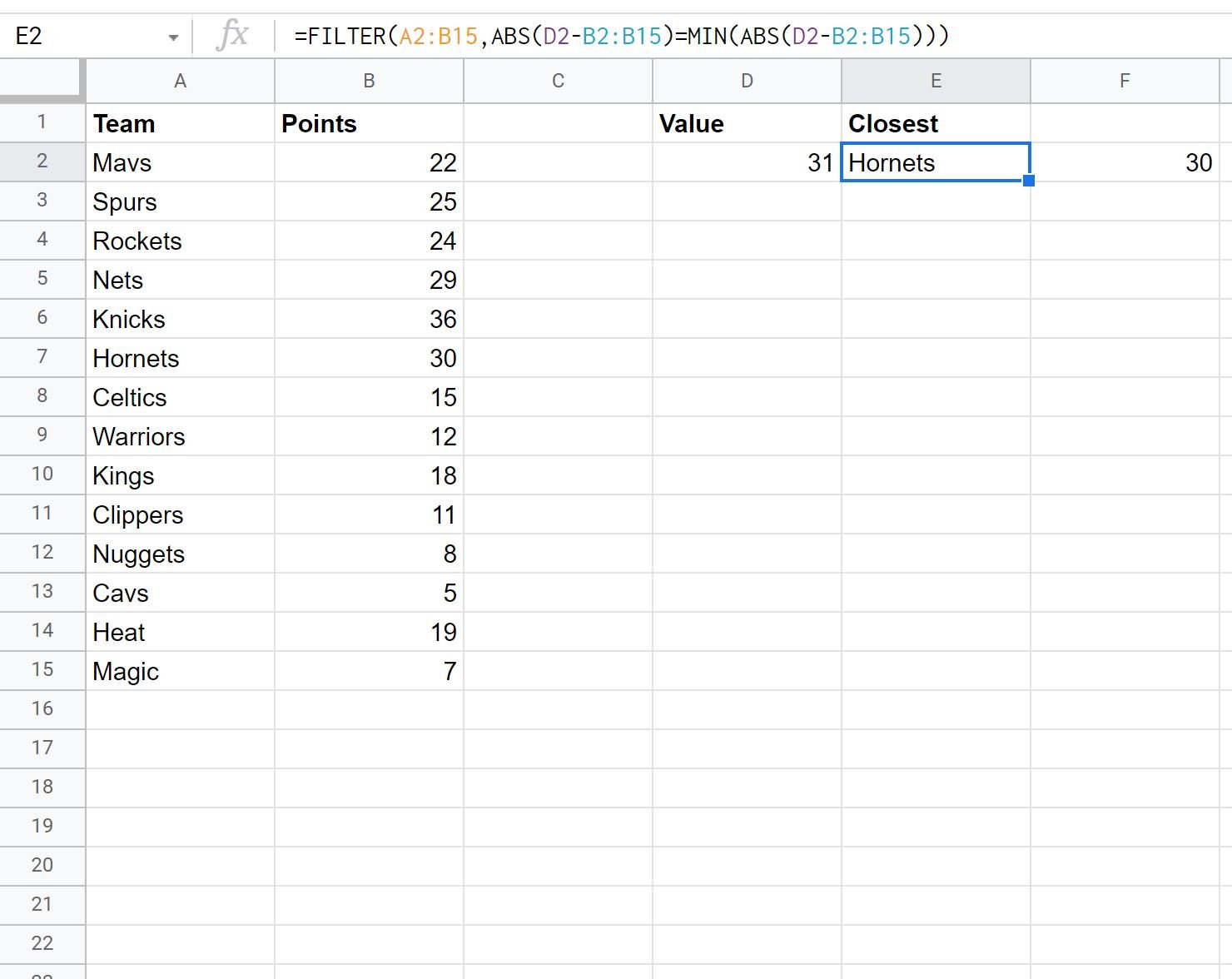Select column D header

[747, 81]
